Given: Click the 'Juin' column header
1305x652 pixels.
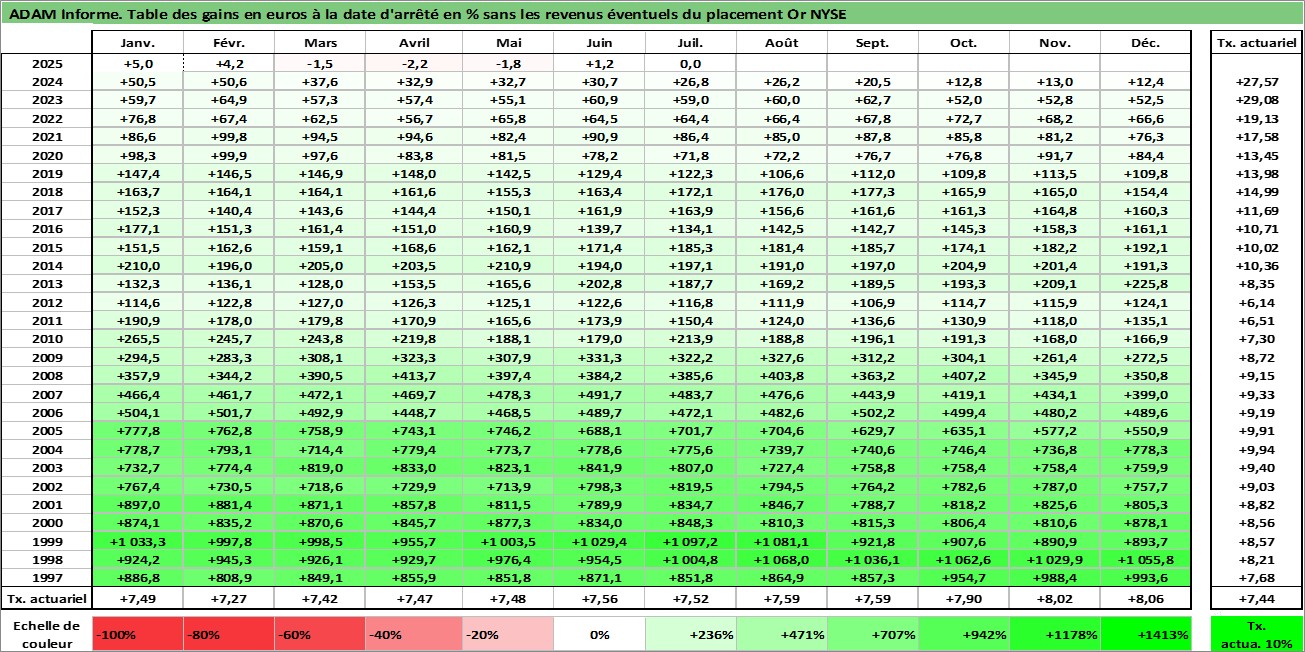Looking at the screenshot, I should [x=599, y=43].
